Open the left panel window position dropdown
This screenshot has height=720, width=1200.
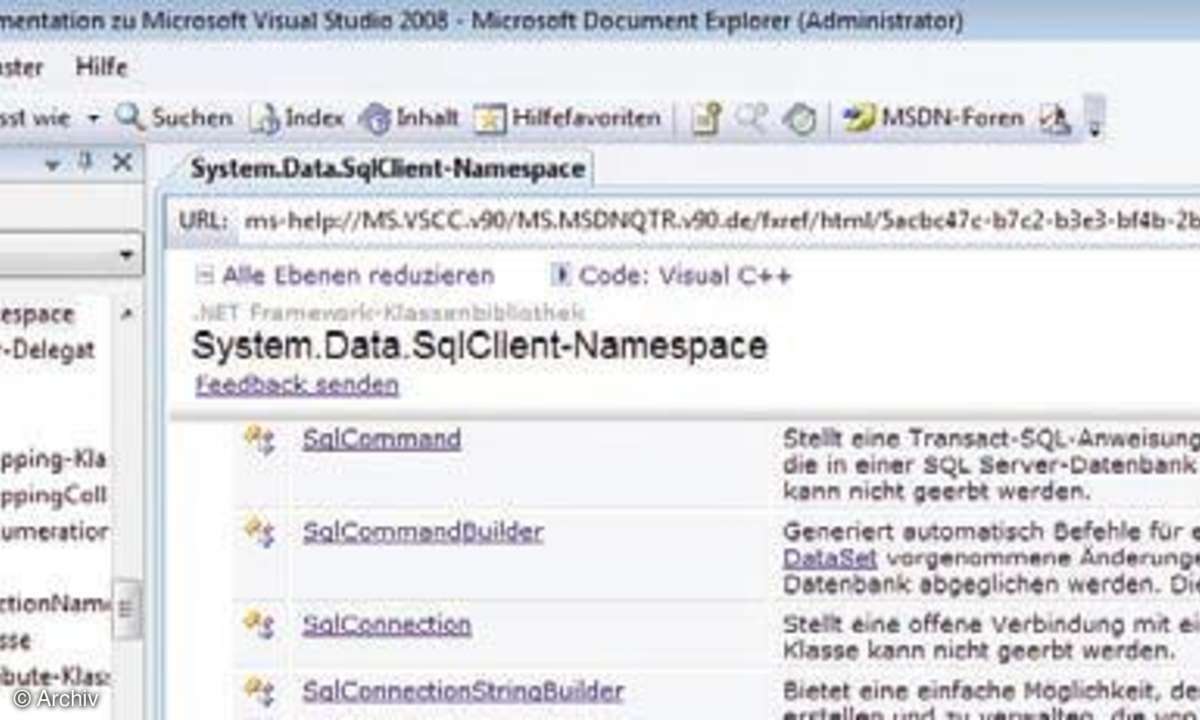53,164
